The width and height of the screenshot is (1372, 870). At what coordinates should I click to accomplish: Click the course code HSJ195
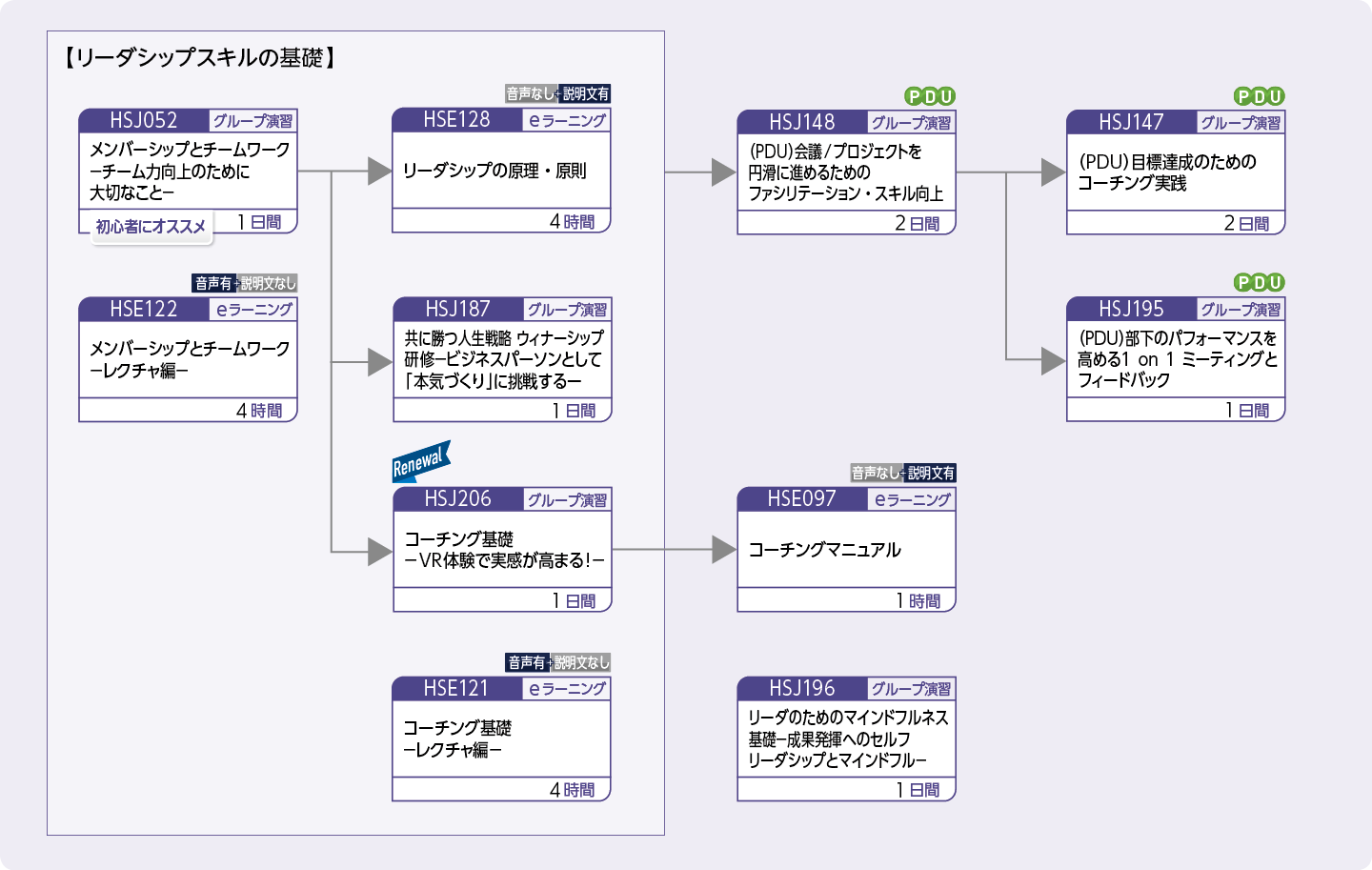coord(1132,309)
